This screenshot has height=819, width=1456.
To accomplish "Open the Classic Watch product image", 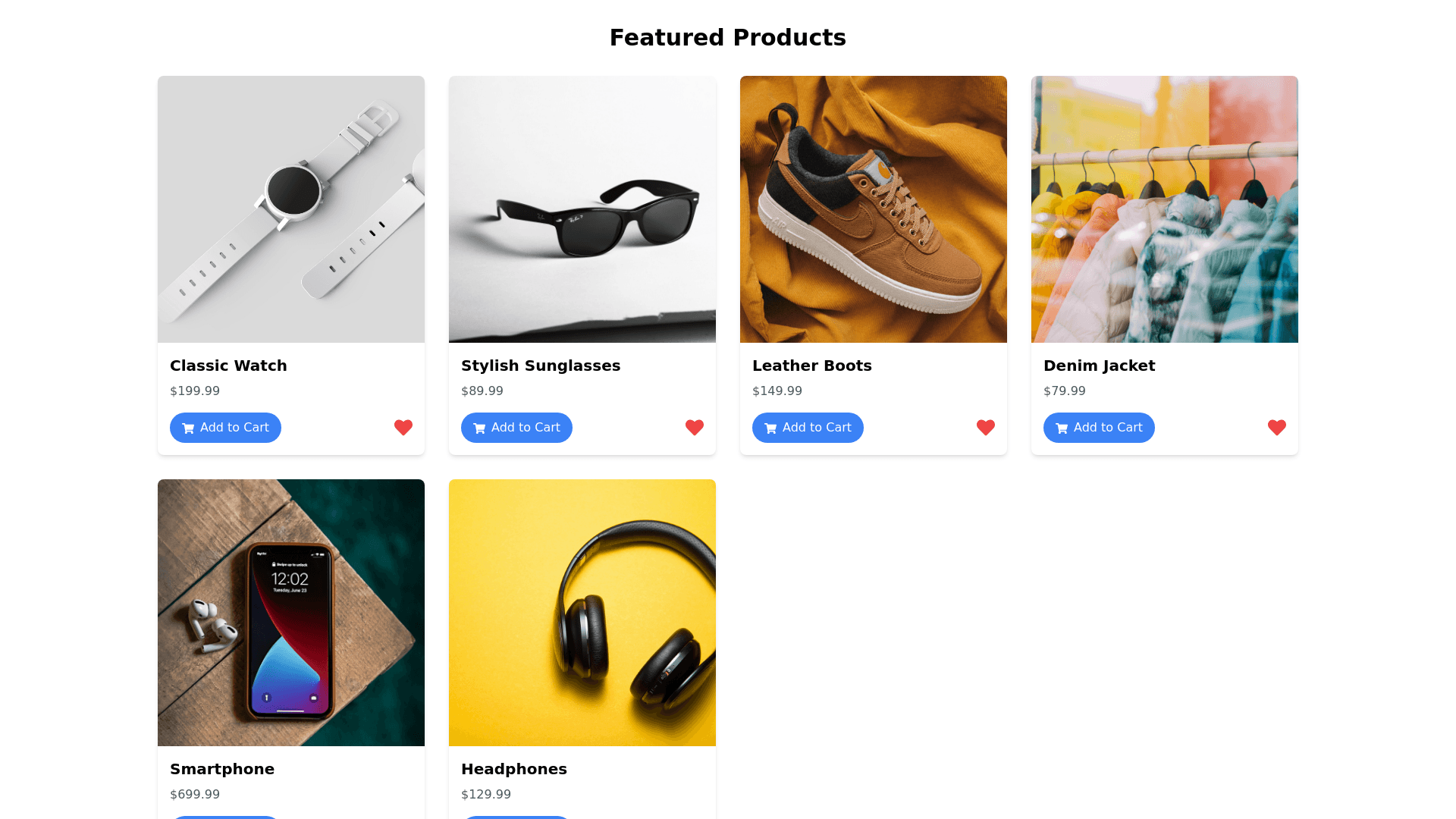I will tap(291, 209).
